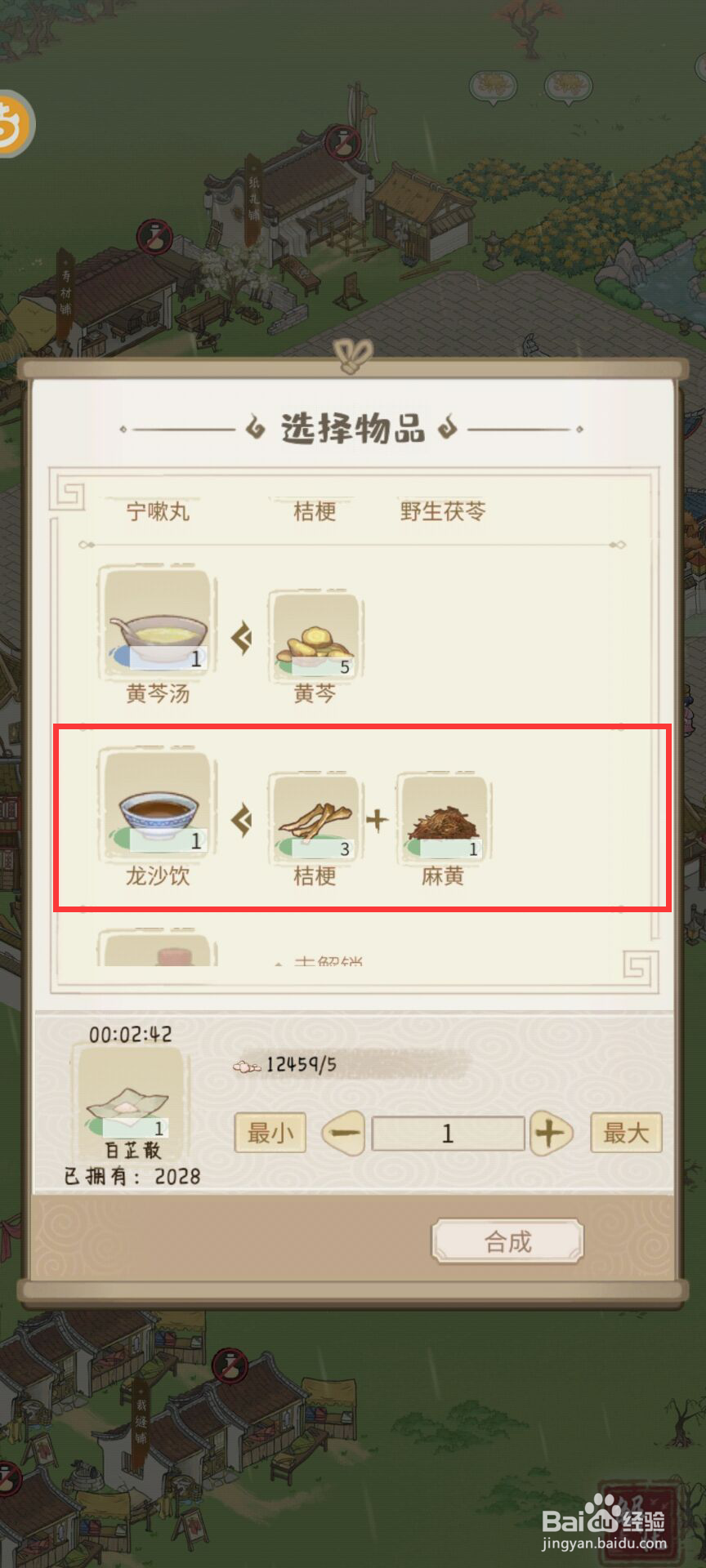This screenshot has width=706, height=1568.
Task: Tap the 白芷散 powder item icon
Action: (x=129, y=1093)
